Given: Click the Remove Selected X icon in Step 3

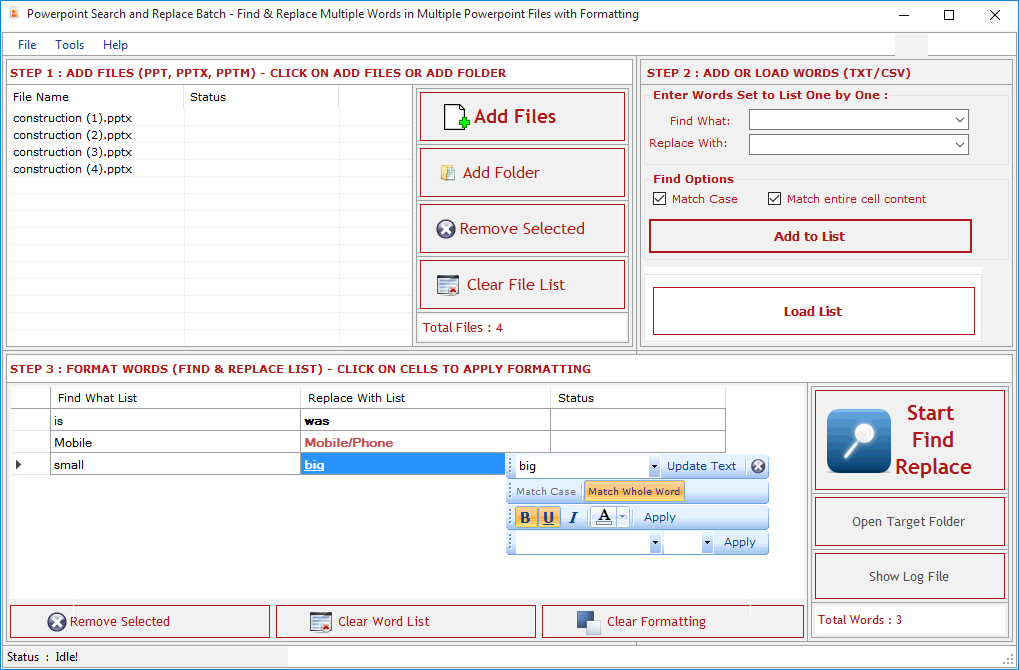Looking at the screenshot, I should (57, 622).
